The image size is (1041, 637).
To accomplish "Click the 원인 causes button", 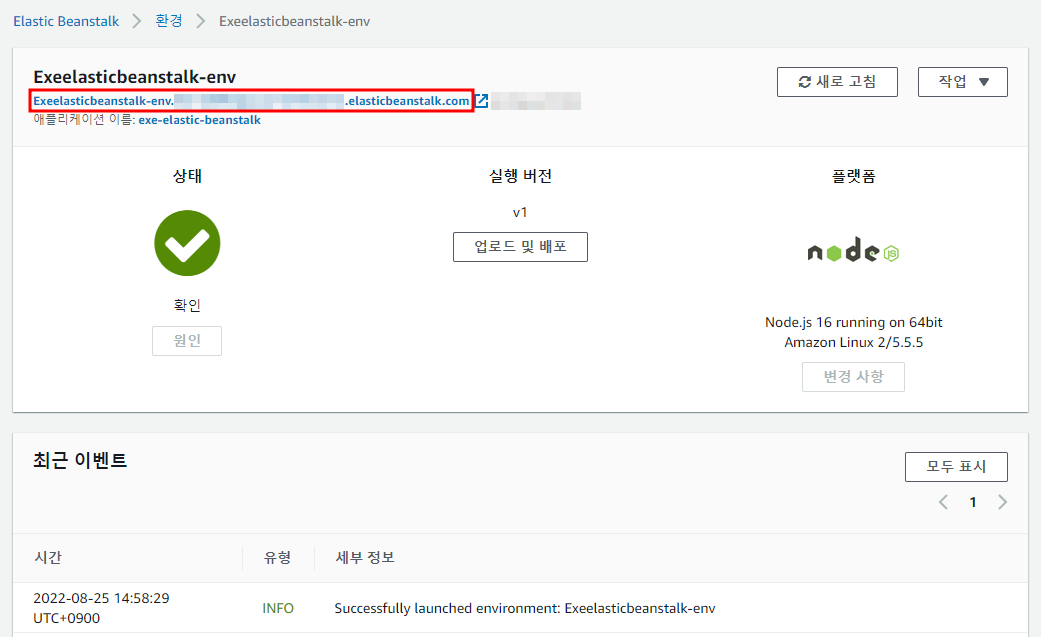I will (187, 341).
